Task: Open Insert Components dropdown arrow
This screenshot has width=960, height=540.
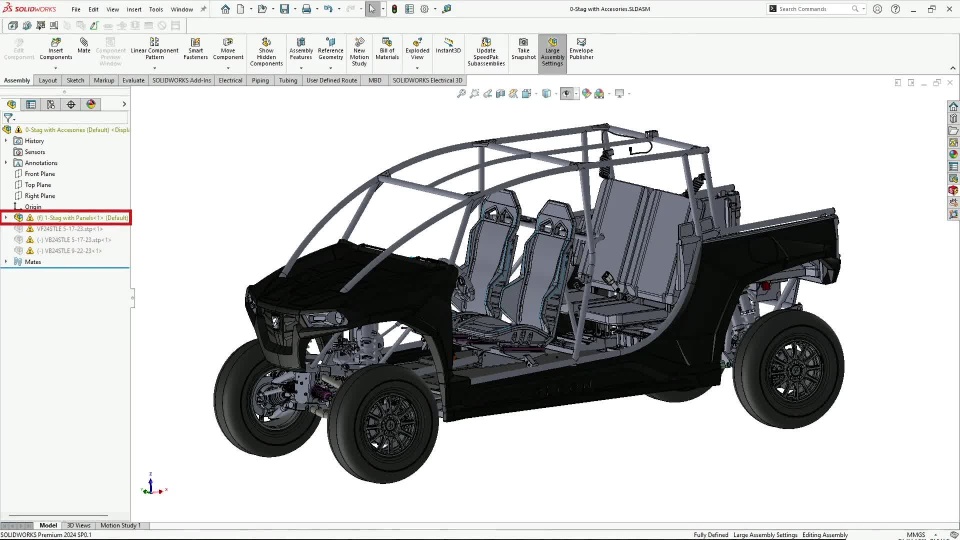Action: click(x=56, y=67)
